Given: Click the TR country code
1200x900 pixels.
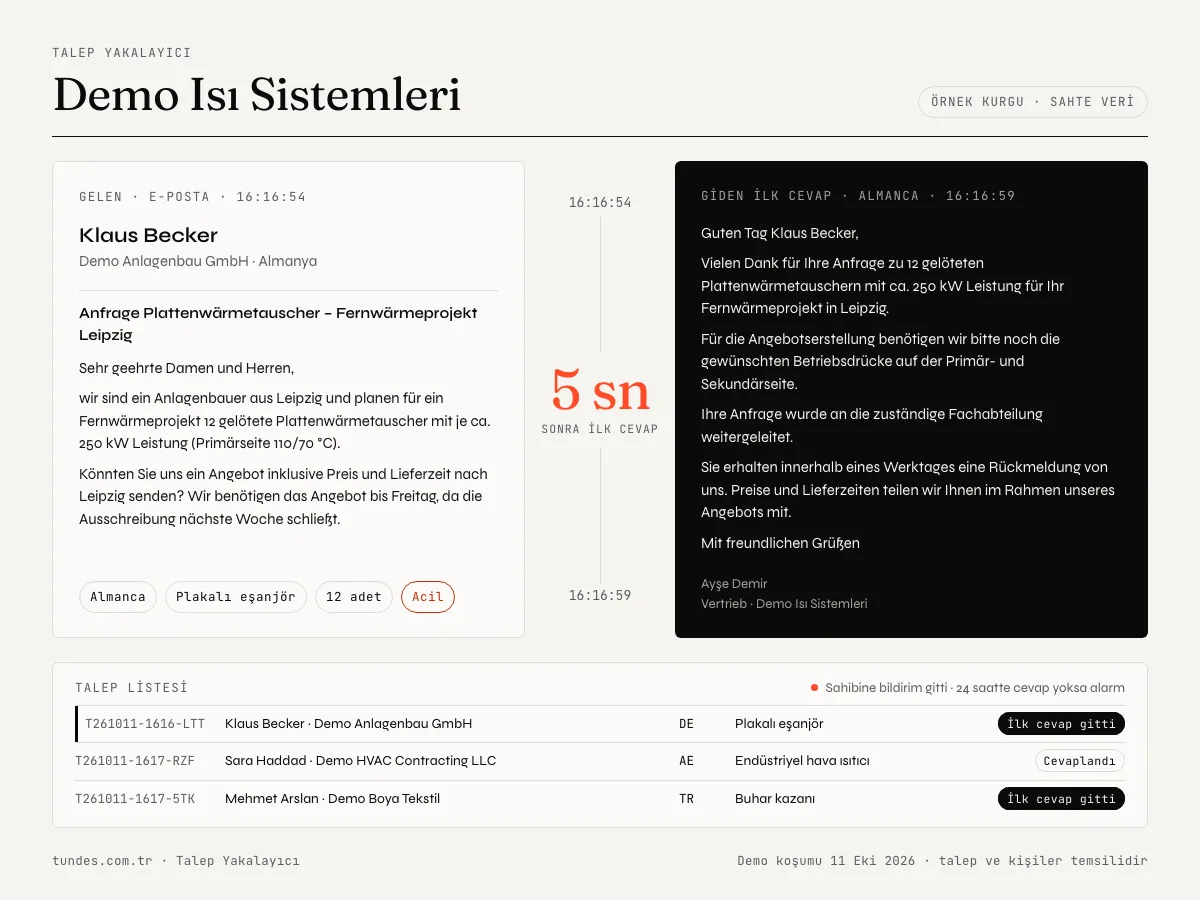Looking at the screenshot, I should pos(686,799).
